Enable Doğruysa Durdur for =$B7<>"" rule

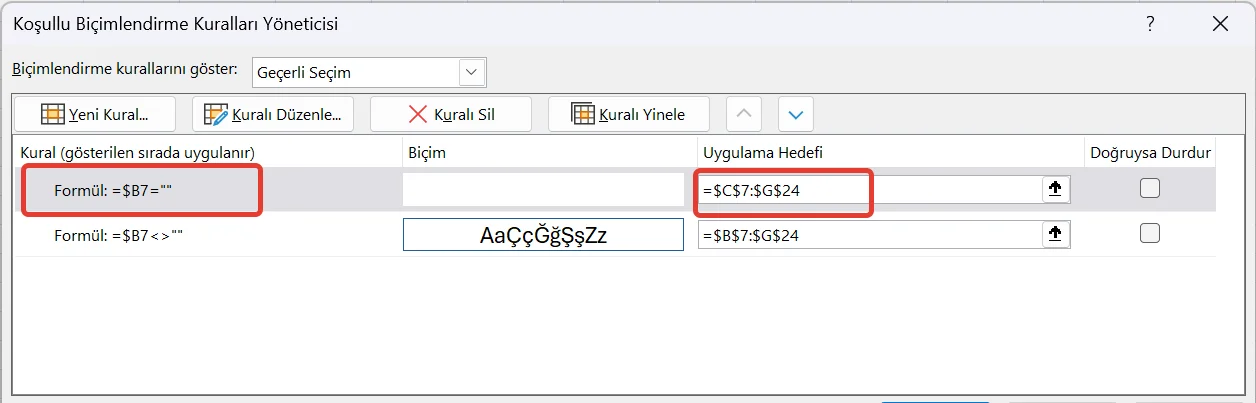click(x=1150, y=233)
